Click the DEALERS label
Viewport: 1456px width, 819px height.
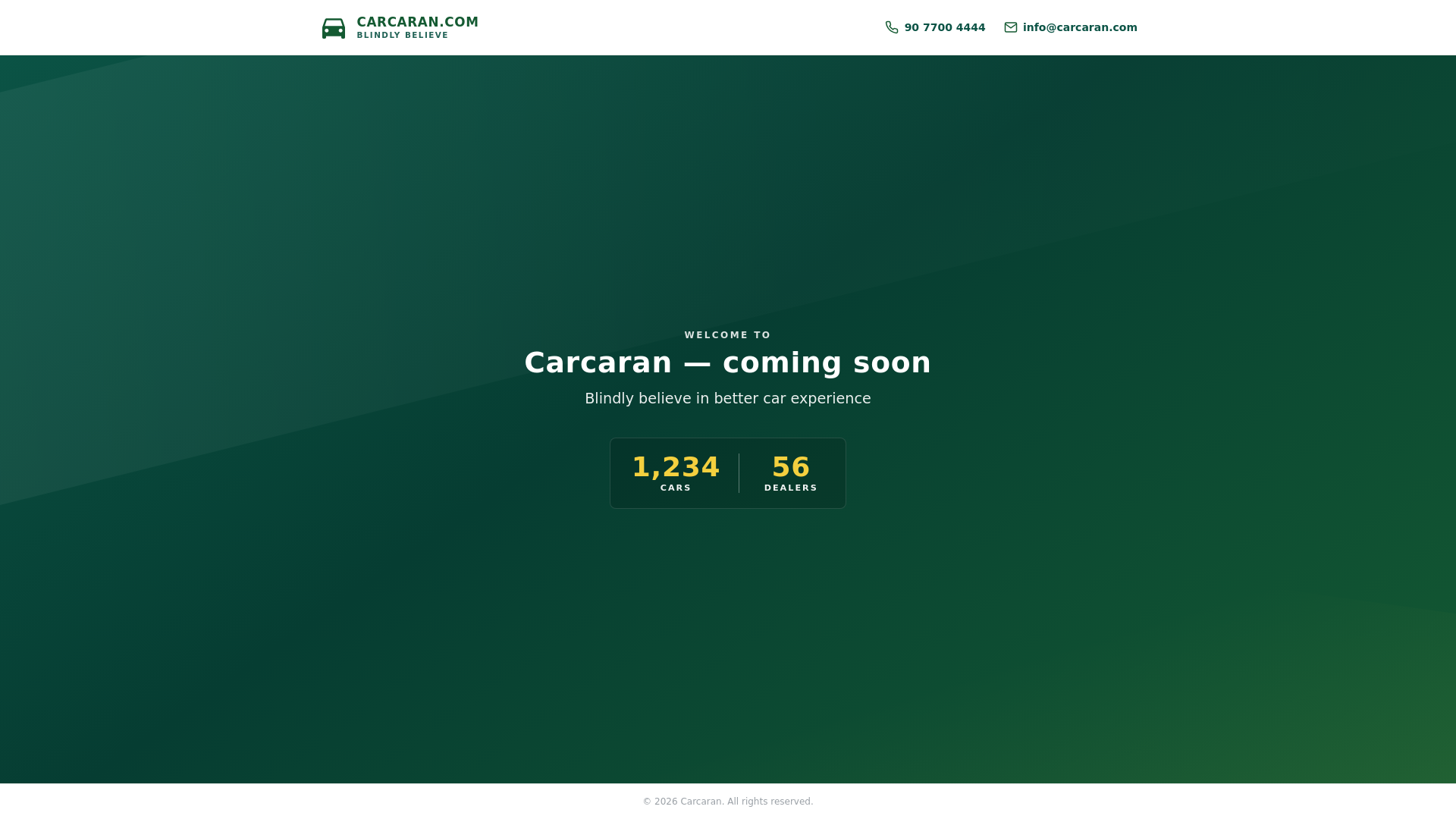pyautogui.click(x=791, y=488)
